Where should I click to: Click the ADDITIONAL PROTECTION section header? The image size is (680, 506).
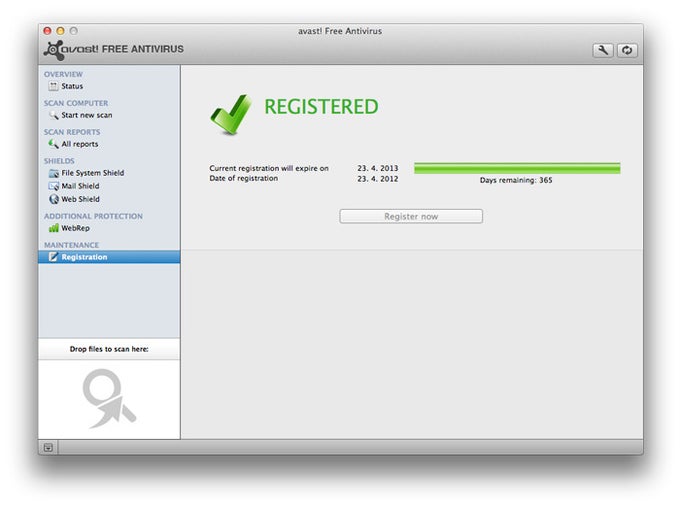[93, 216]
